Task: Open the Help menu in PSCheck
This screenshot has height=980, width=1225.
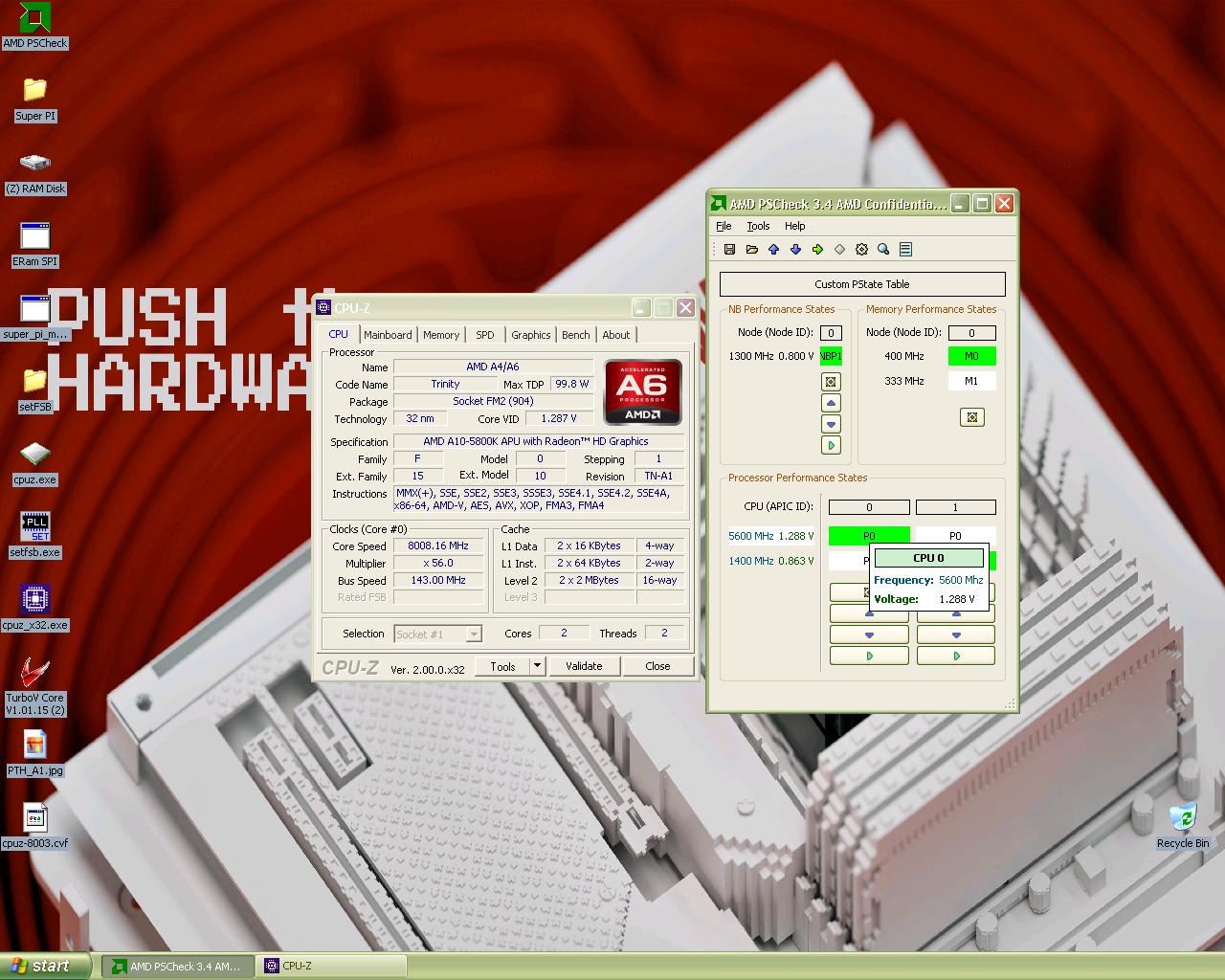Action: coord(794,227)
